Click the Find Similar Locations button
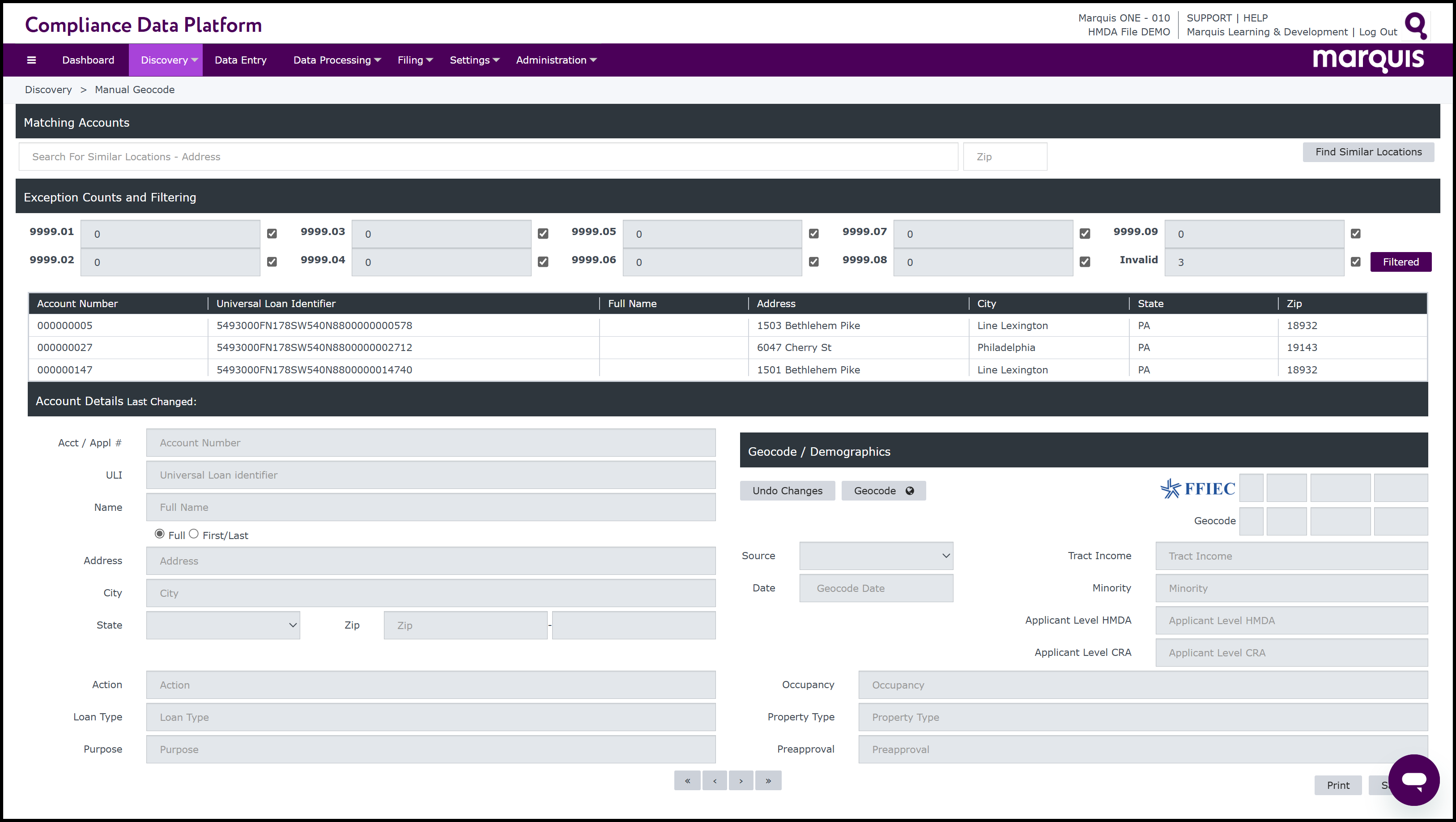 point(1368,152)
